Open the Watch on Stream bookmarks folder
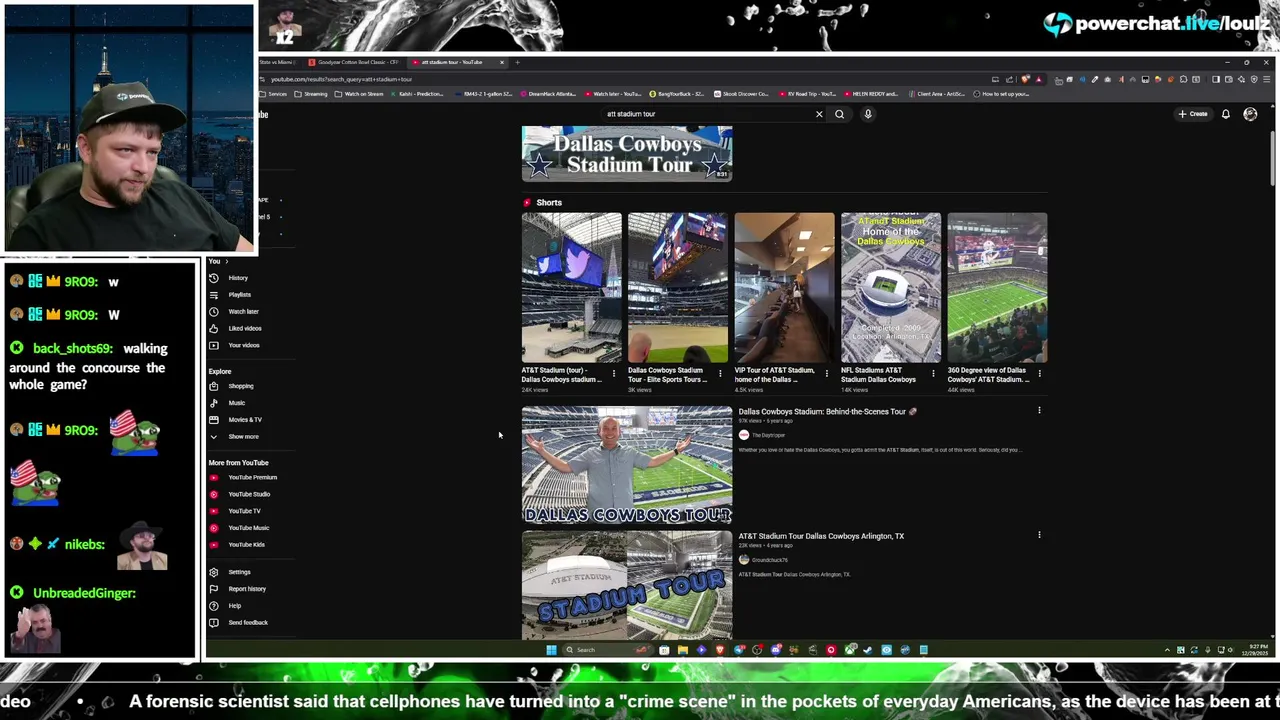The height and width of the screenshot is (720, 1280). pyautogui.click(x=359, y=94)
